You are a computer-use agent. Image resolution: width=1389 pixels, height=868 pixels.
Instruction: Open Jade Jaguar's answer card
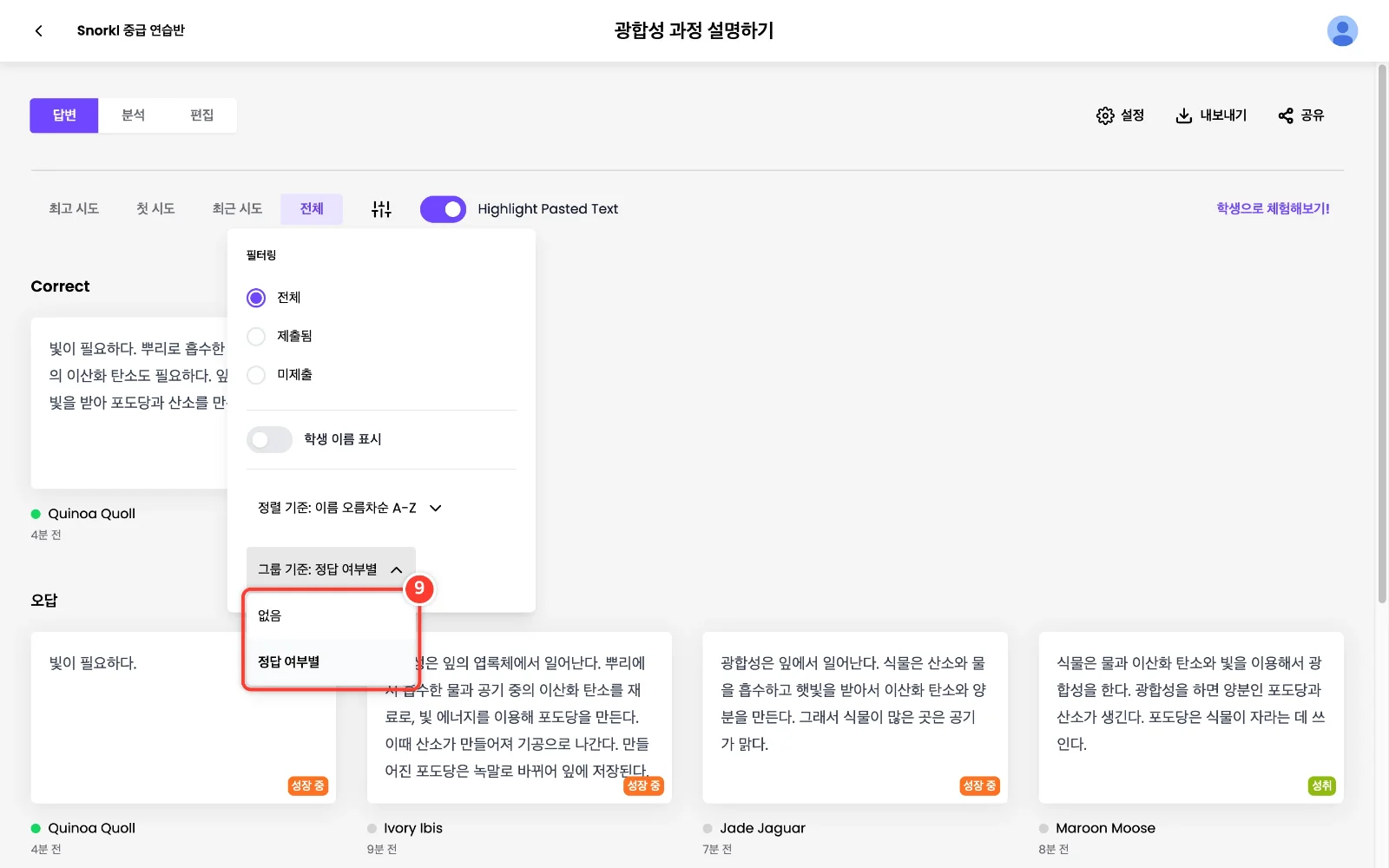pyautogui.click(x=855, y=717)
